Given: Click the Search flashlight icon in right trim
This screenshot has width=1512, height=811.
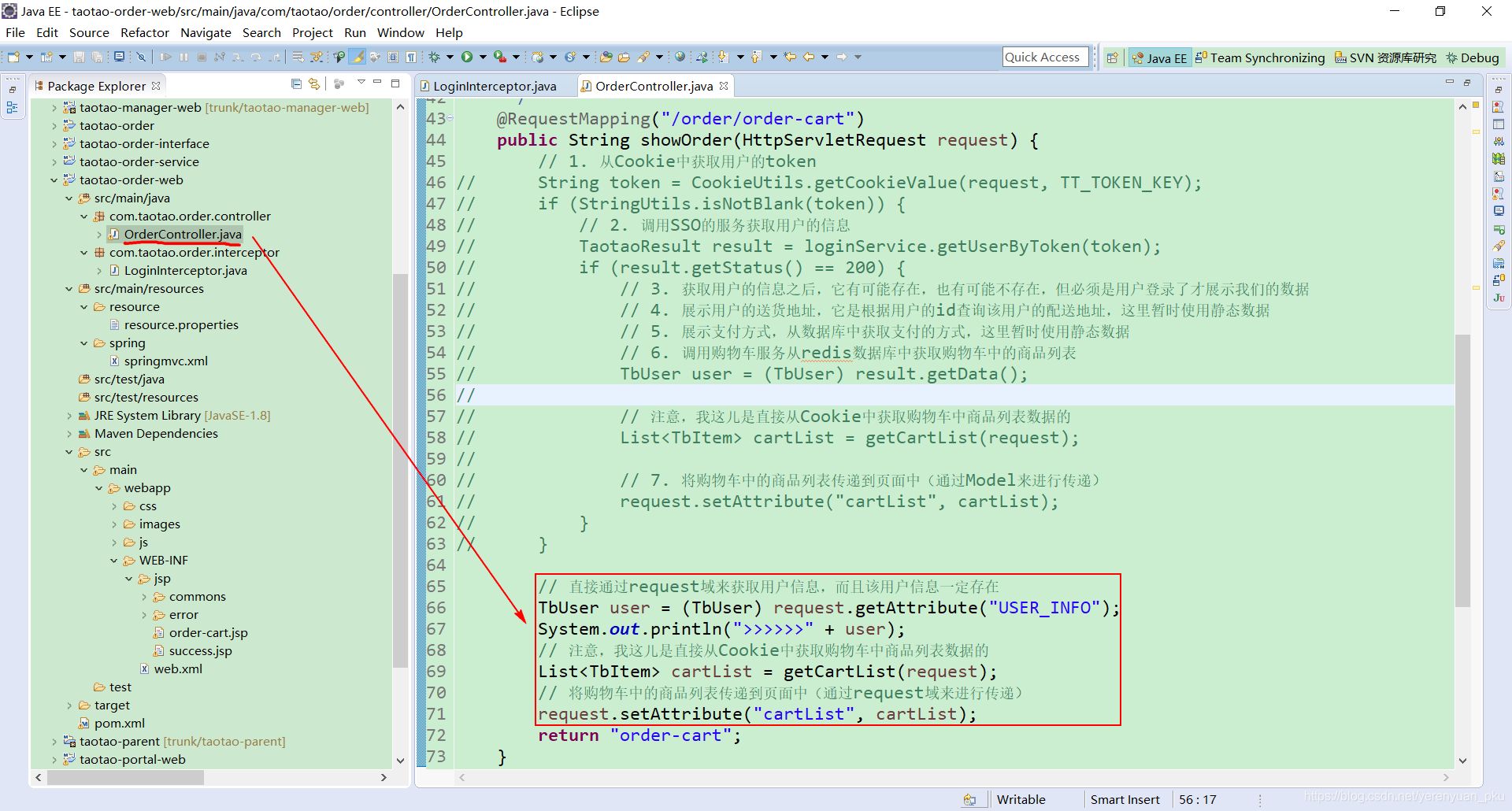Looking at the screenshot, I should tap(1499, 246).
